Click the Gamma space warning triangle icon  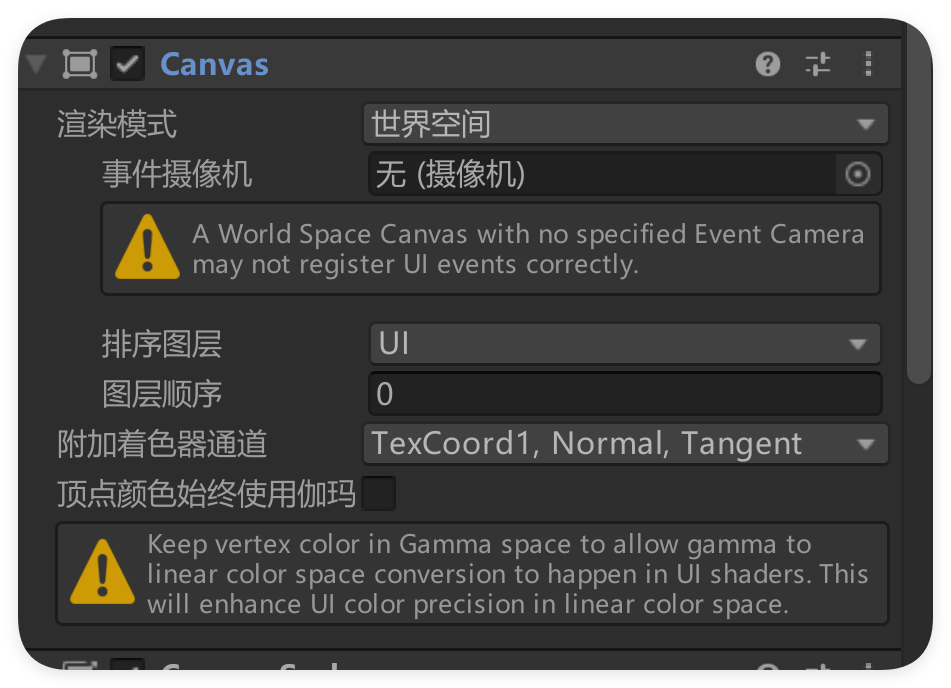tap(103, 573)
